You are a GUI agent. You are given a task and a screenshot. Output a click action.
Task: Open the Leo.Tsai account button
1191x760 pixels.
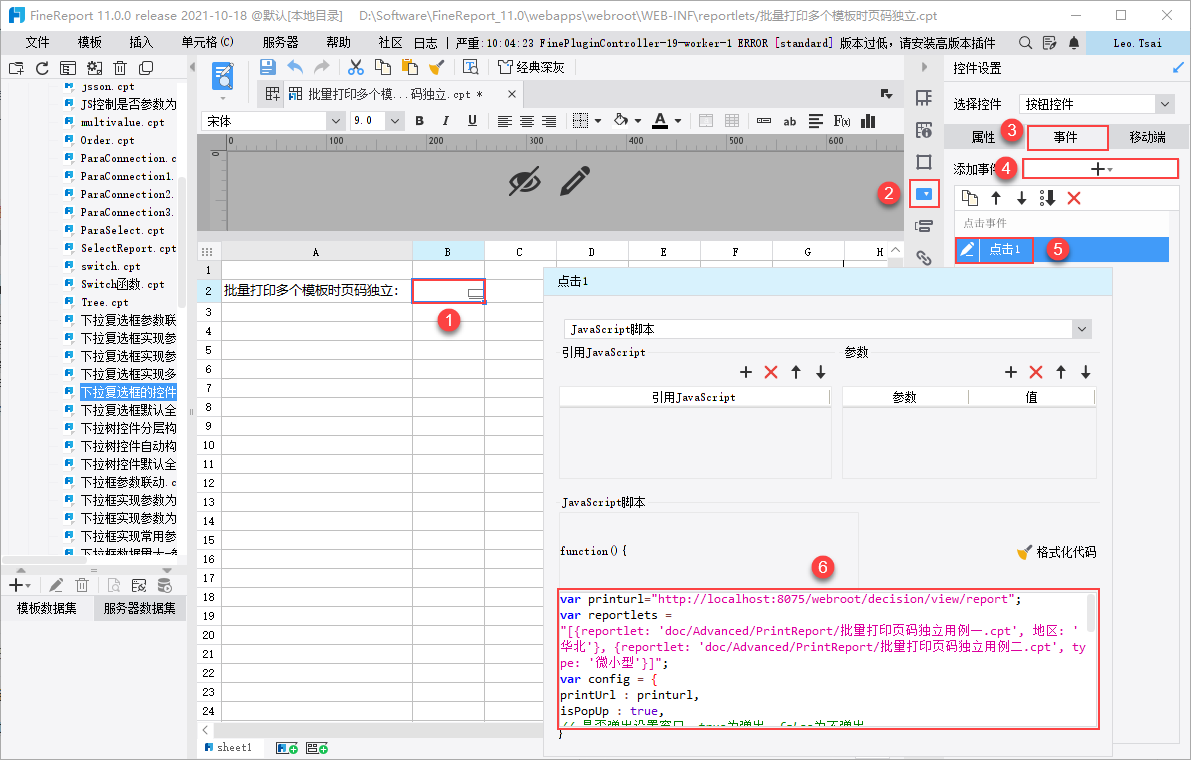coord(1137,43)
